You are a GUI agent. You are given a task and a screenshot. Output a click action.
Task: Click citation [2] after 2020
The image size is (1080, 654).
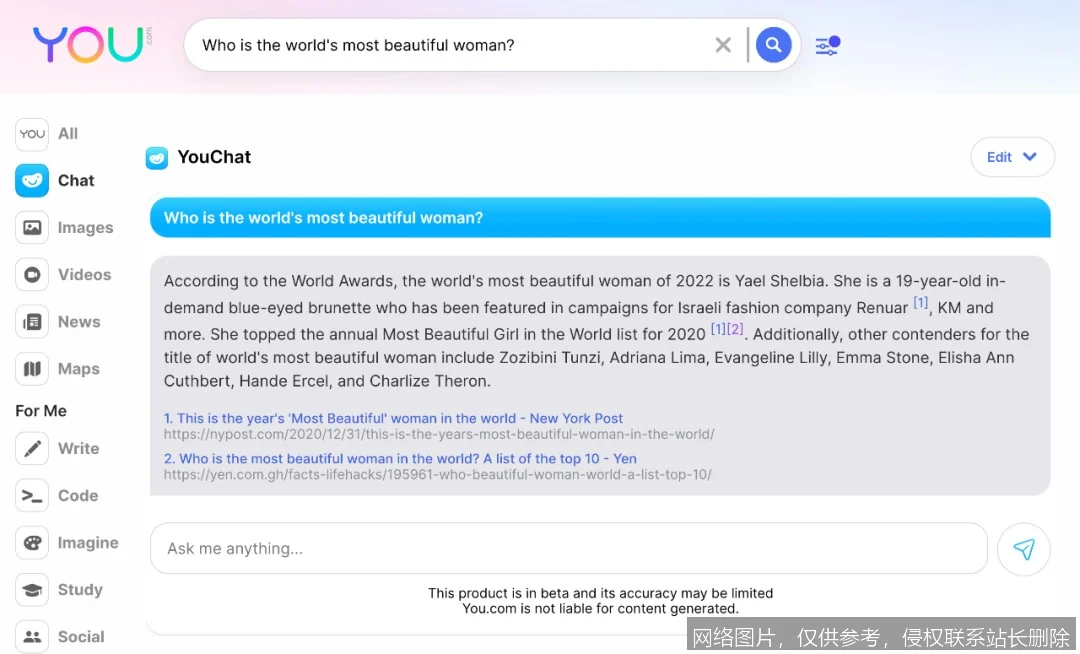[736, 329]
